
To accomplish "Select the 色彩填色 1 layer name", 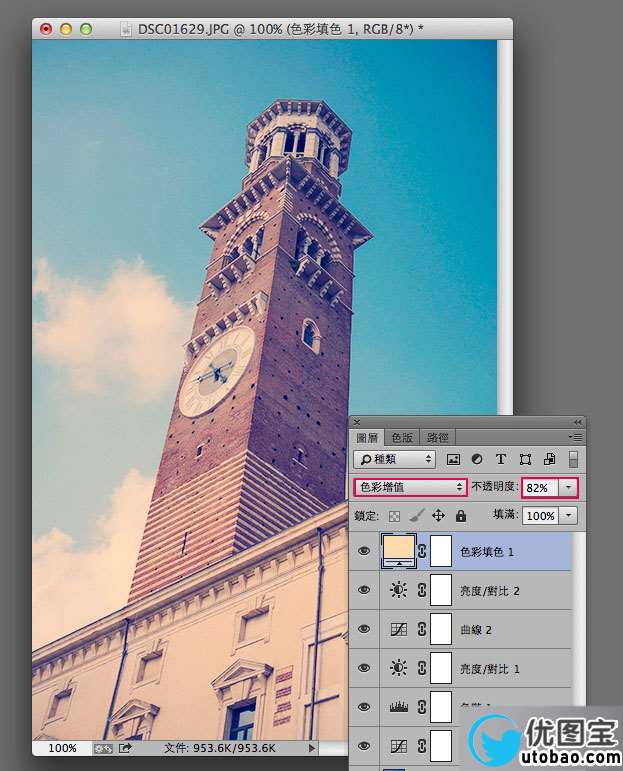I will pos(486,552).
